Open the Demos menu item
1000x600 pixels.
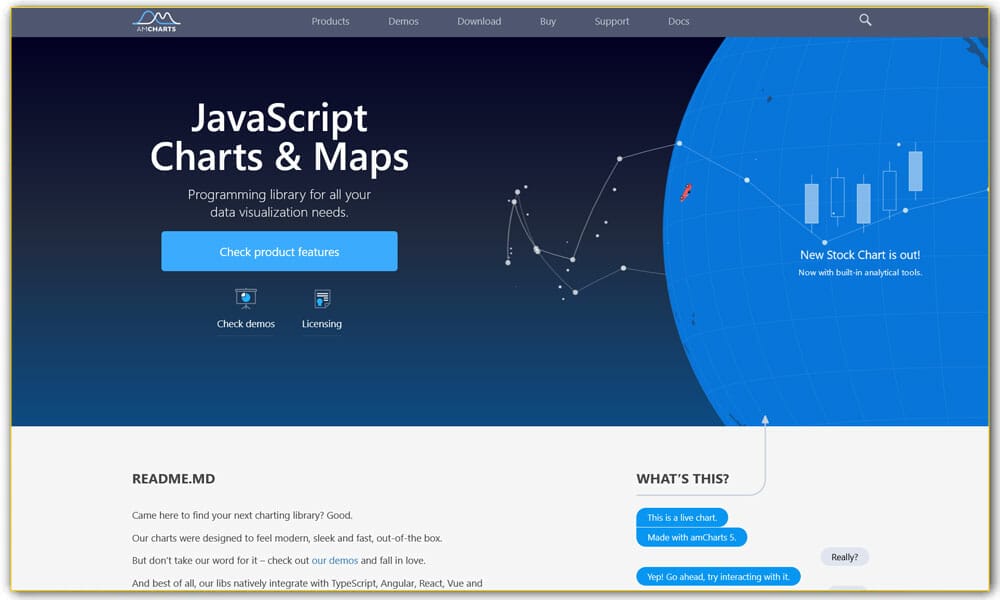click(403, 21)
